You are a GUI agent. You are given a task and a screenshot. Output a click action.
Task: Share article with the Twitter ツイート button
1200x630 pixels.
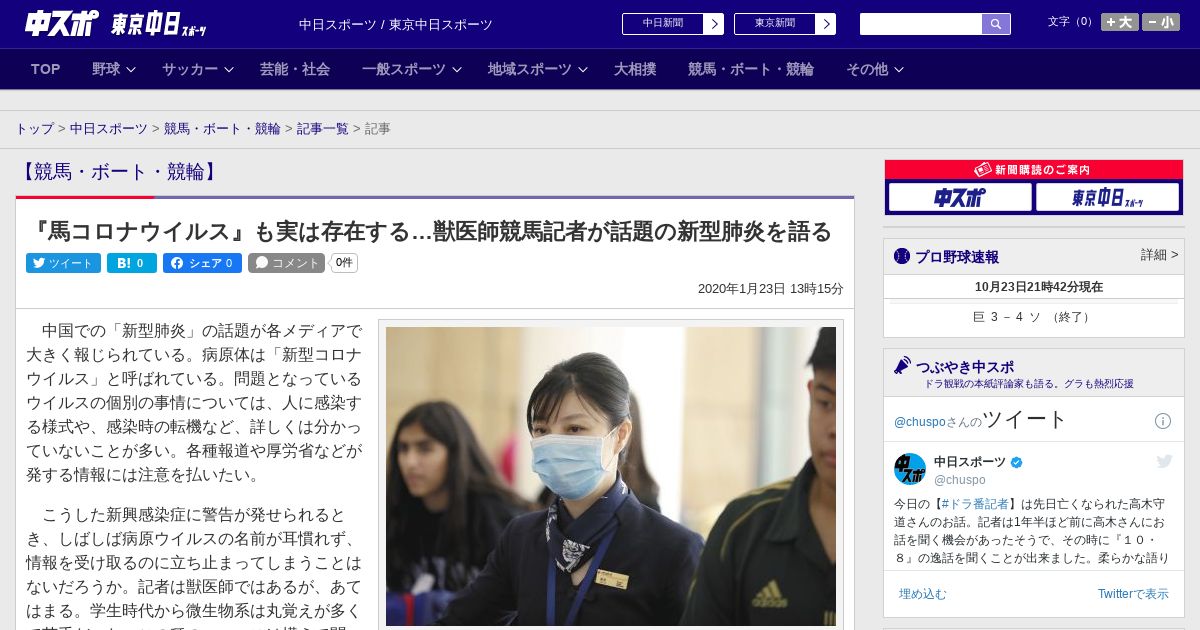(x=63, y=263)
